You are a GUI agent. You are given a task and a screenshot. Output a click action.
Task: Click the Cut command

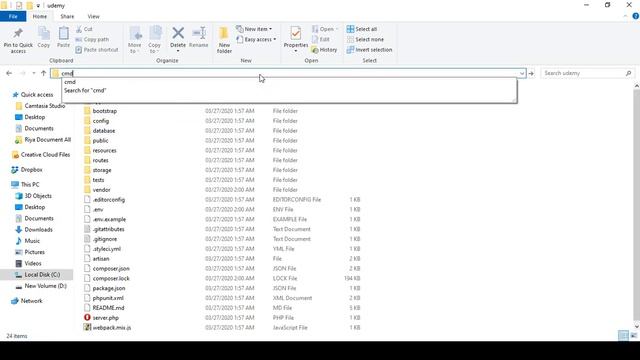click(84, 29)
